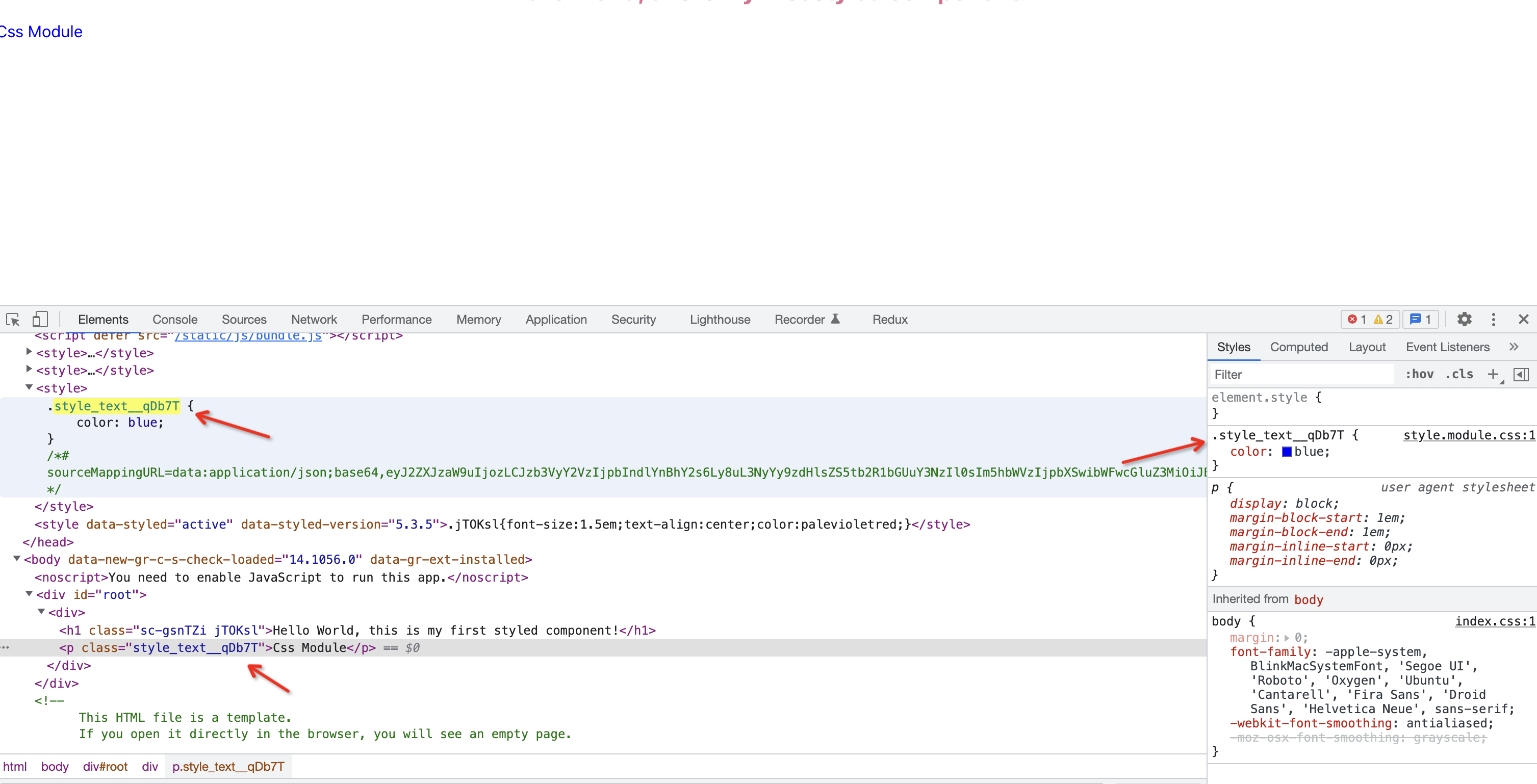Click the highlighted .style_text__qDb7T selector text
Image resolution: width=1537 pixels, height=784 pixels.
point(117,406)
